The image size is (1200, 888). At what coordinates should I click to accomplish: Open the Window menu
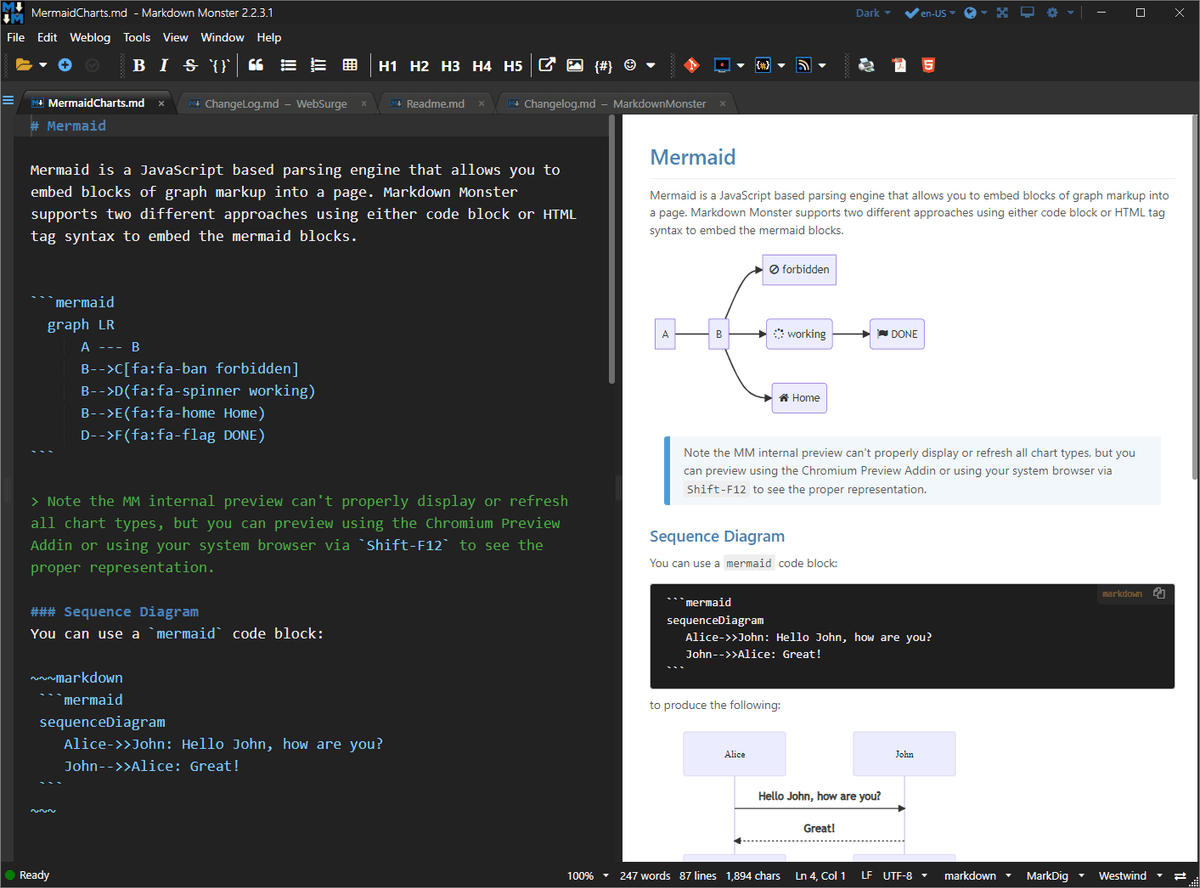[222, 37]
